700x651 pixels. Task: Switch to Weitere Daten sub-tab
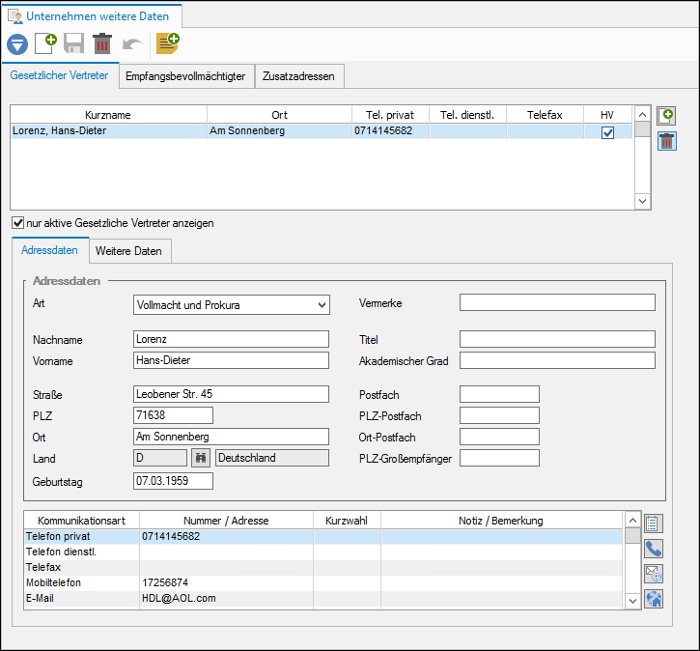[129, 251]
